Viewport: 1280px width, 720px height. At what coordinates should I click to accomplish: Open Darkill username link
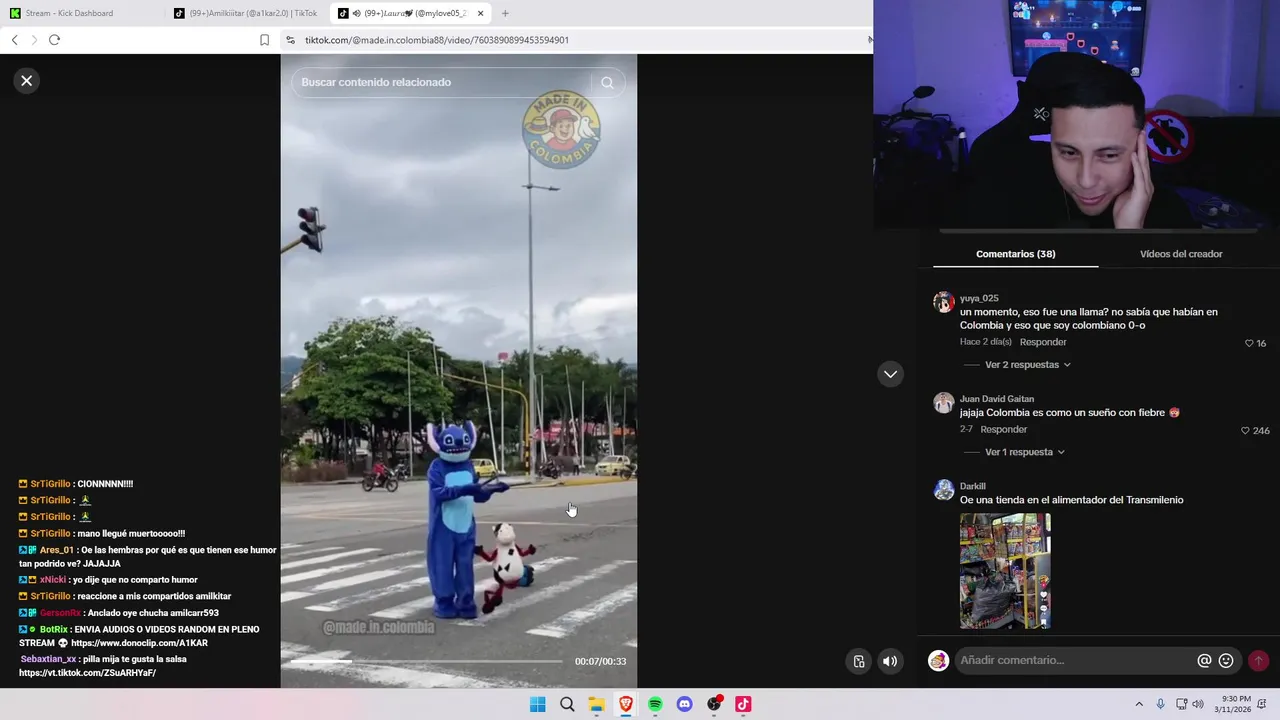pos(973,486)
